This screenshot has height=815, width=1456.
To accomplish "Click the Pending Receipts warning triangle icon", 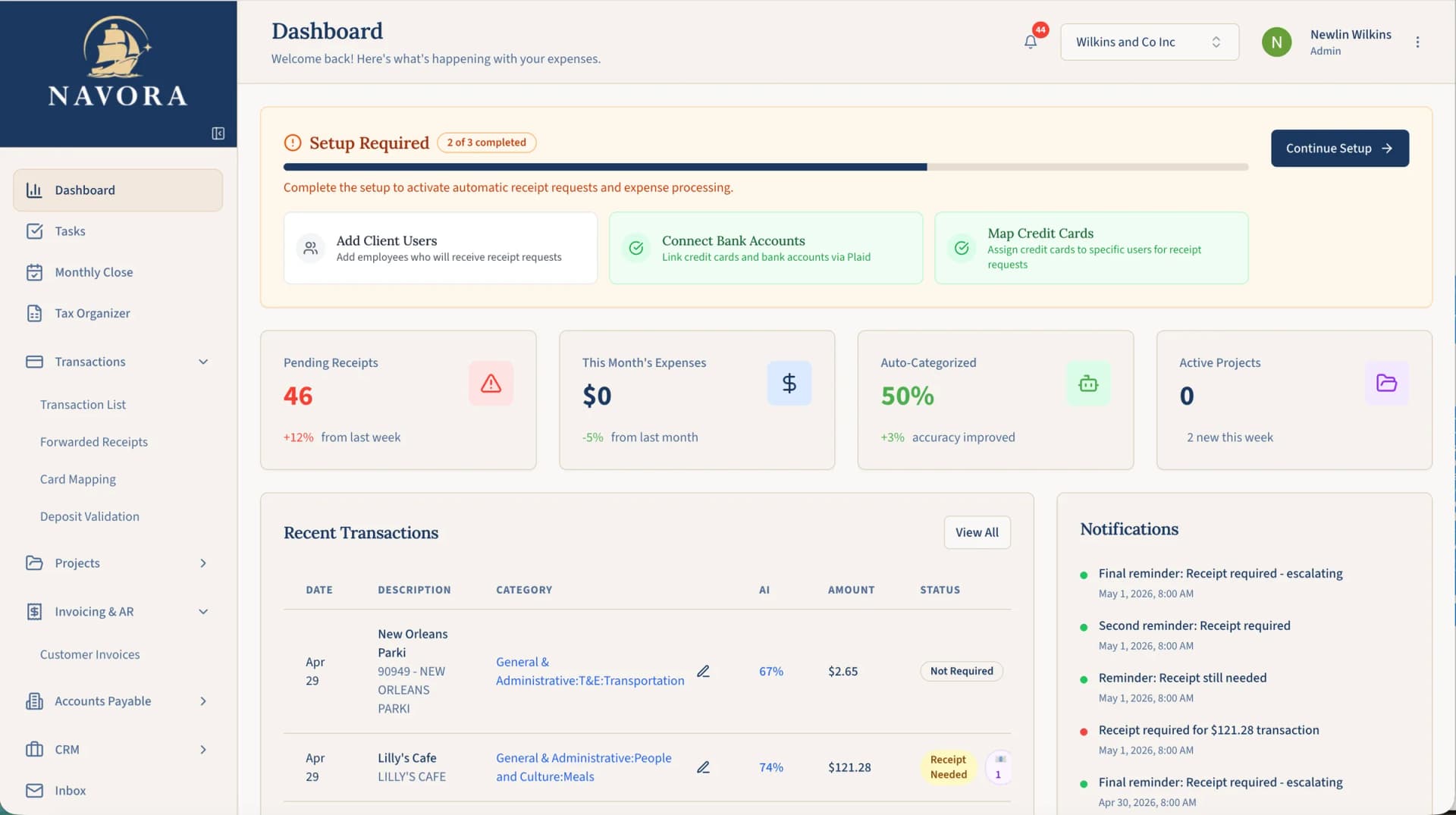I will point(491,383).
